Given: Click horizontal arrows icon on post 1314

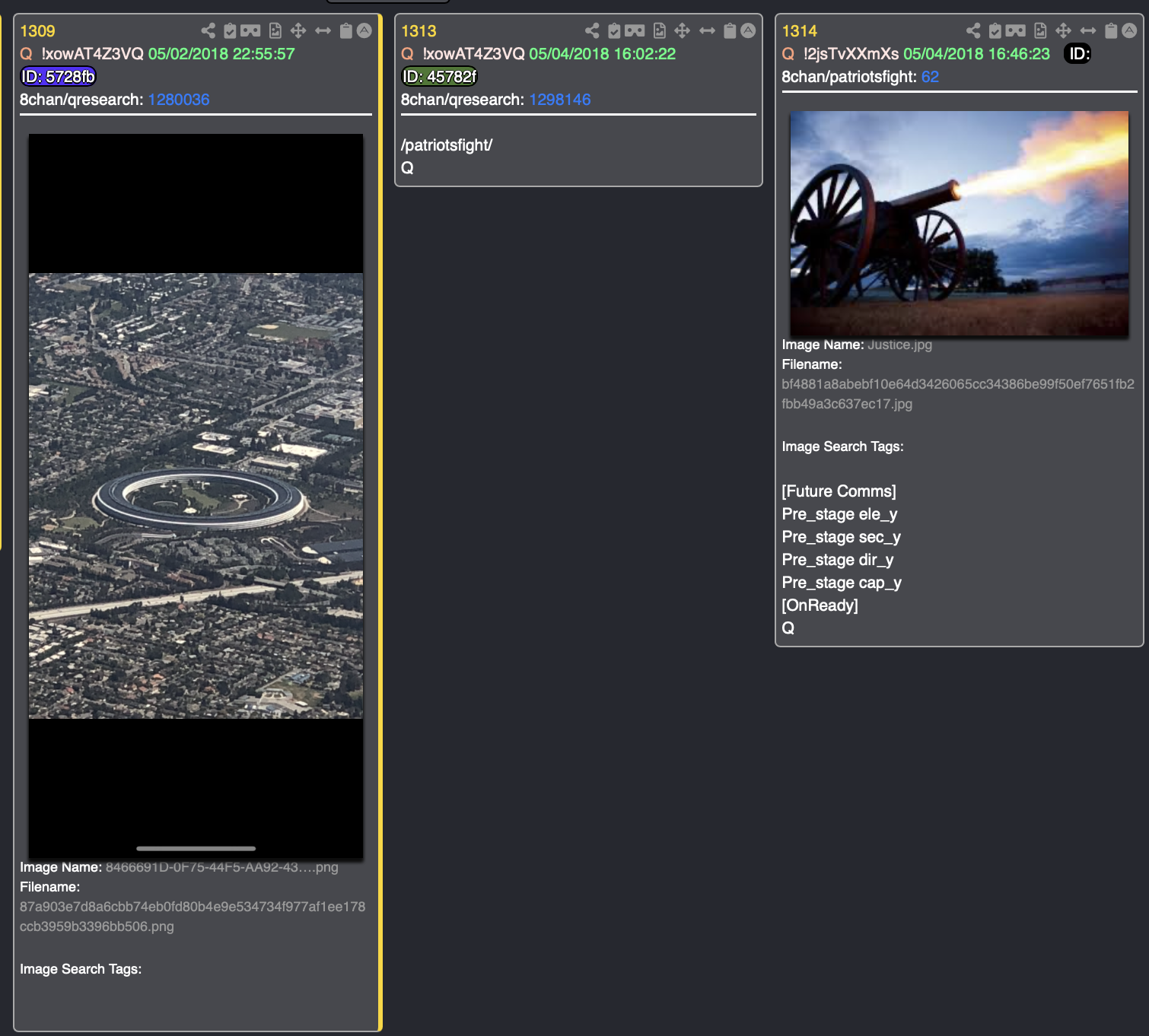Looking at the screenshot, I should [x=1088, y=30].
